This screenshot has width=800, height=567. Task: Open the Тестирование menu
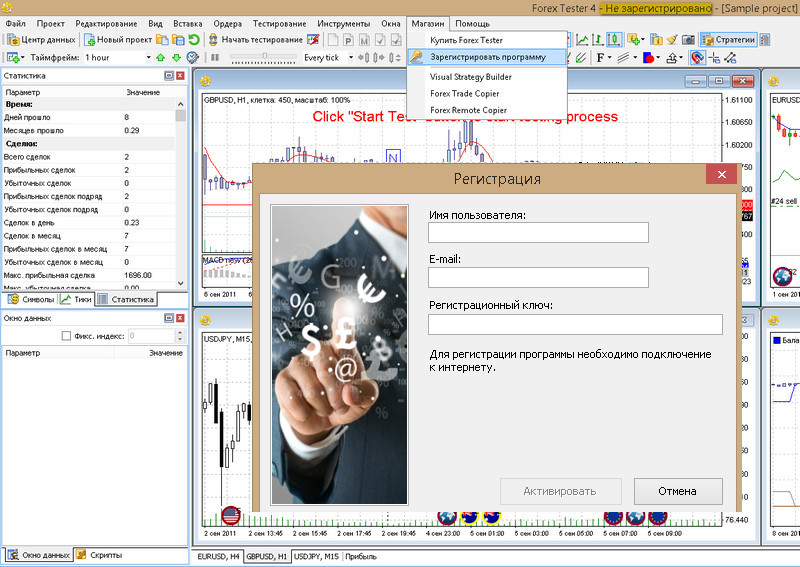tap(280, 23)
